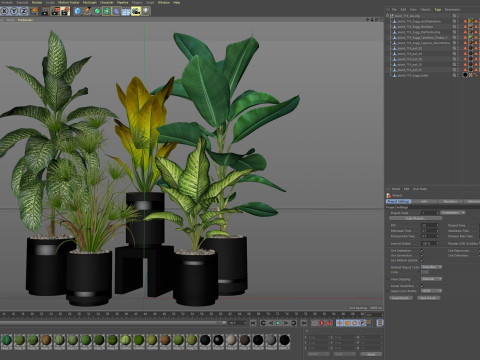This screenshot has width=480, height=360.
Task: Add a Cube primitive object
Action: pyautogui.click(x=78, y=11)
